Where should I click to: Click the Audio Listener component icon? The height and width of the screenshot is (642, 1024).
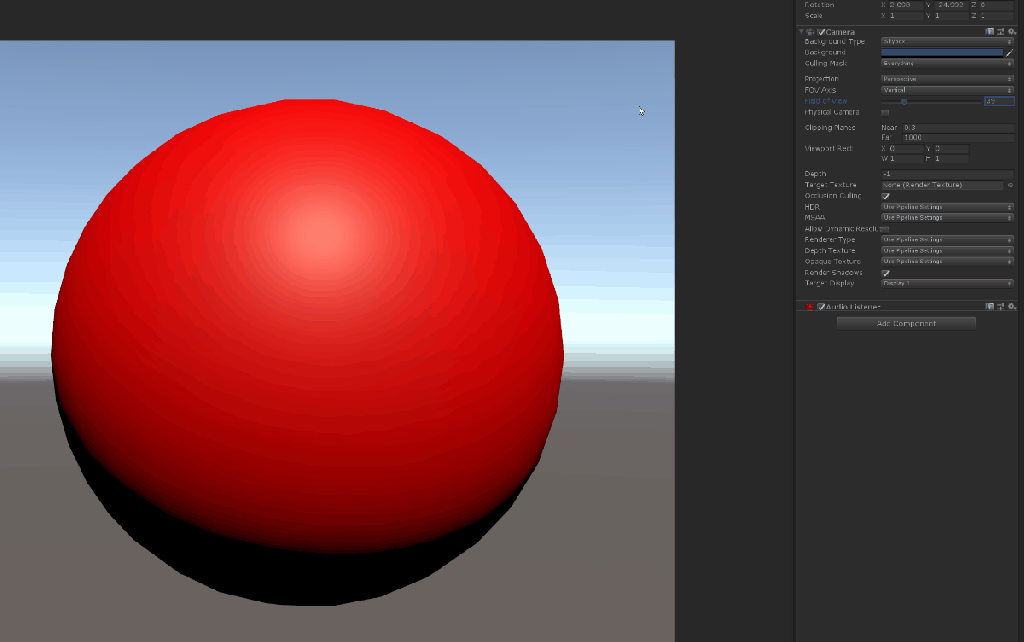[809, 307]
